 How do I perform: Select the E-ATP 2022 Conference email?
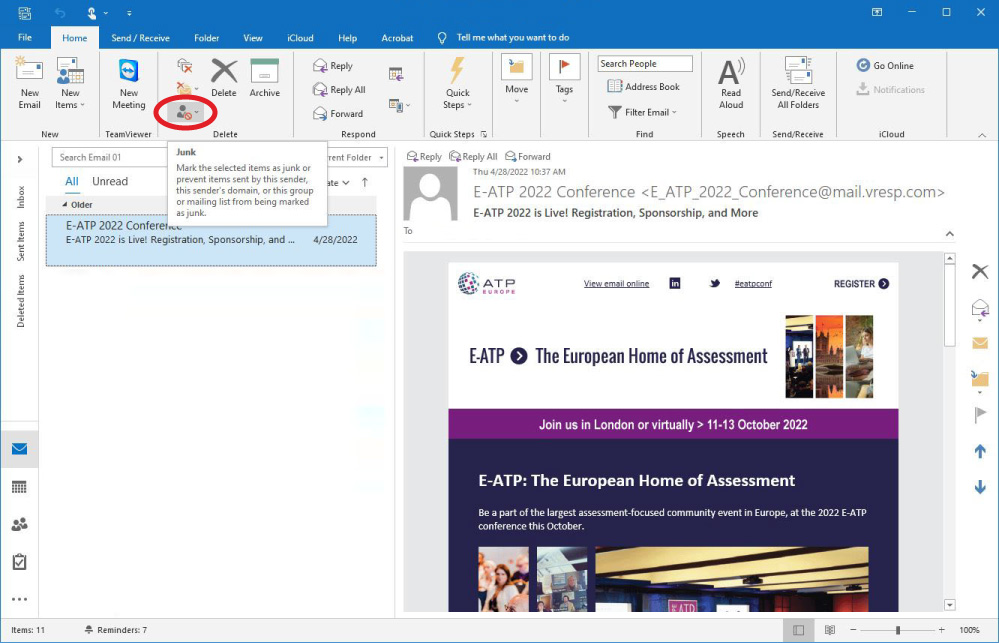(211, 240)
